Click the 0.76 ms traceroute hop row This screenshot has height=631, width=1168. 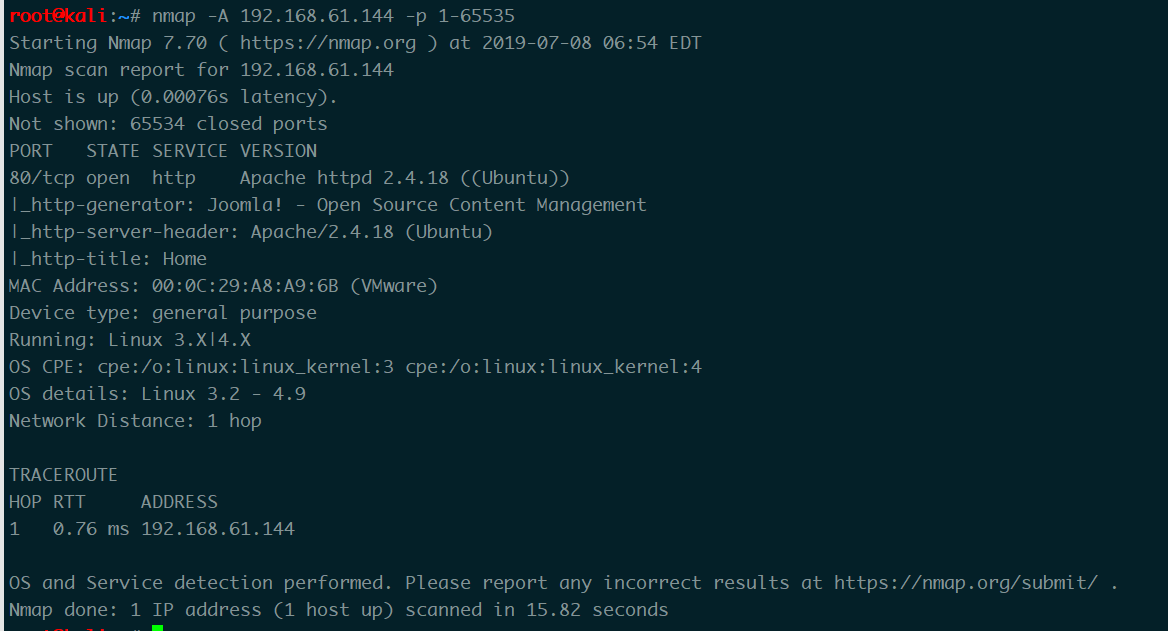coord(152,529)
